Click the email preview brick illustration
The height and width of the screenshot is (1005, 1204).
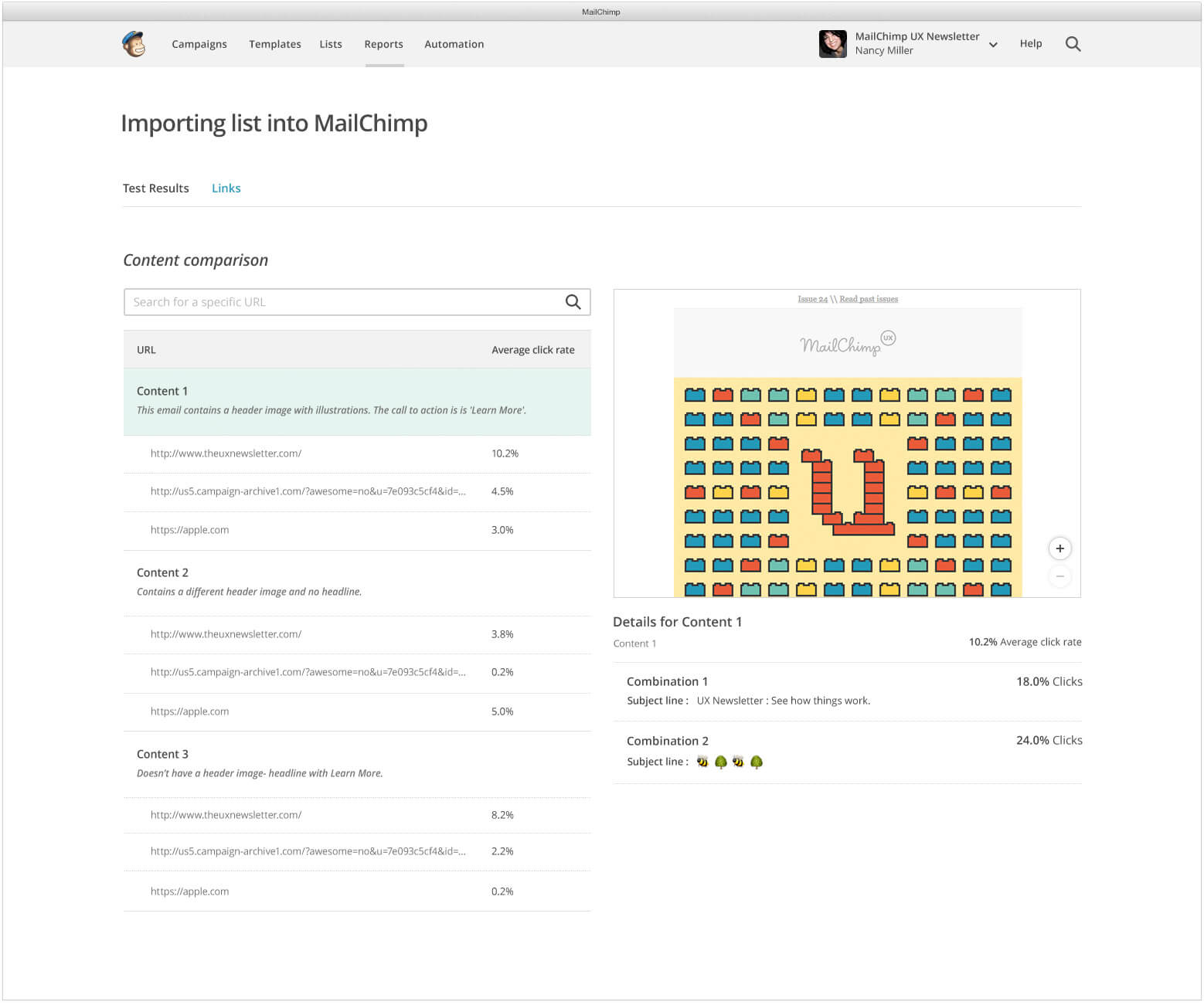(x=848, y=487)
